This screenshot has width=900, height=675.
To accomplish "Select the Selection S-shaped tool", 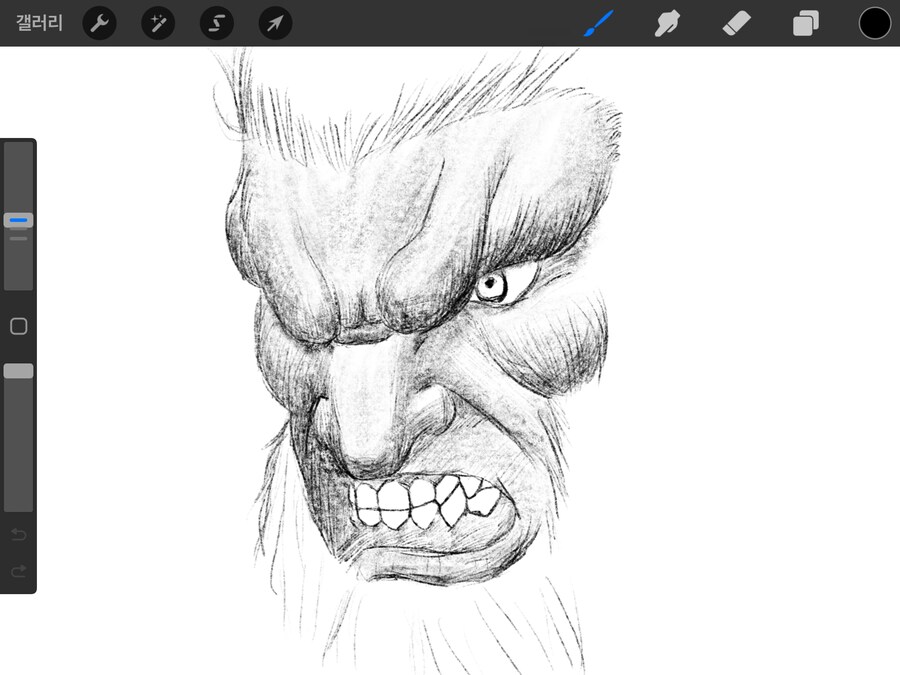I will pos(216,24).
